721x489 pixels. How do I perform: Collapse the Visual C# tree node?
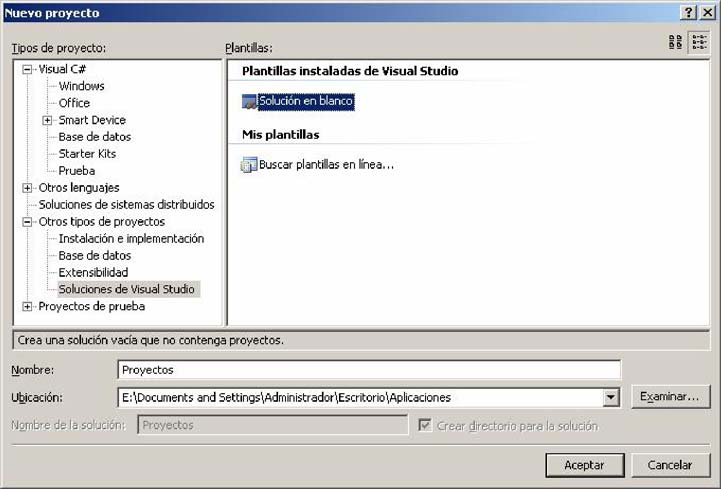coord(27,69)
